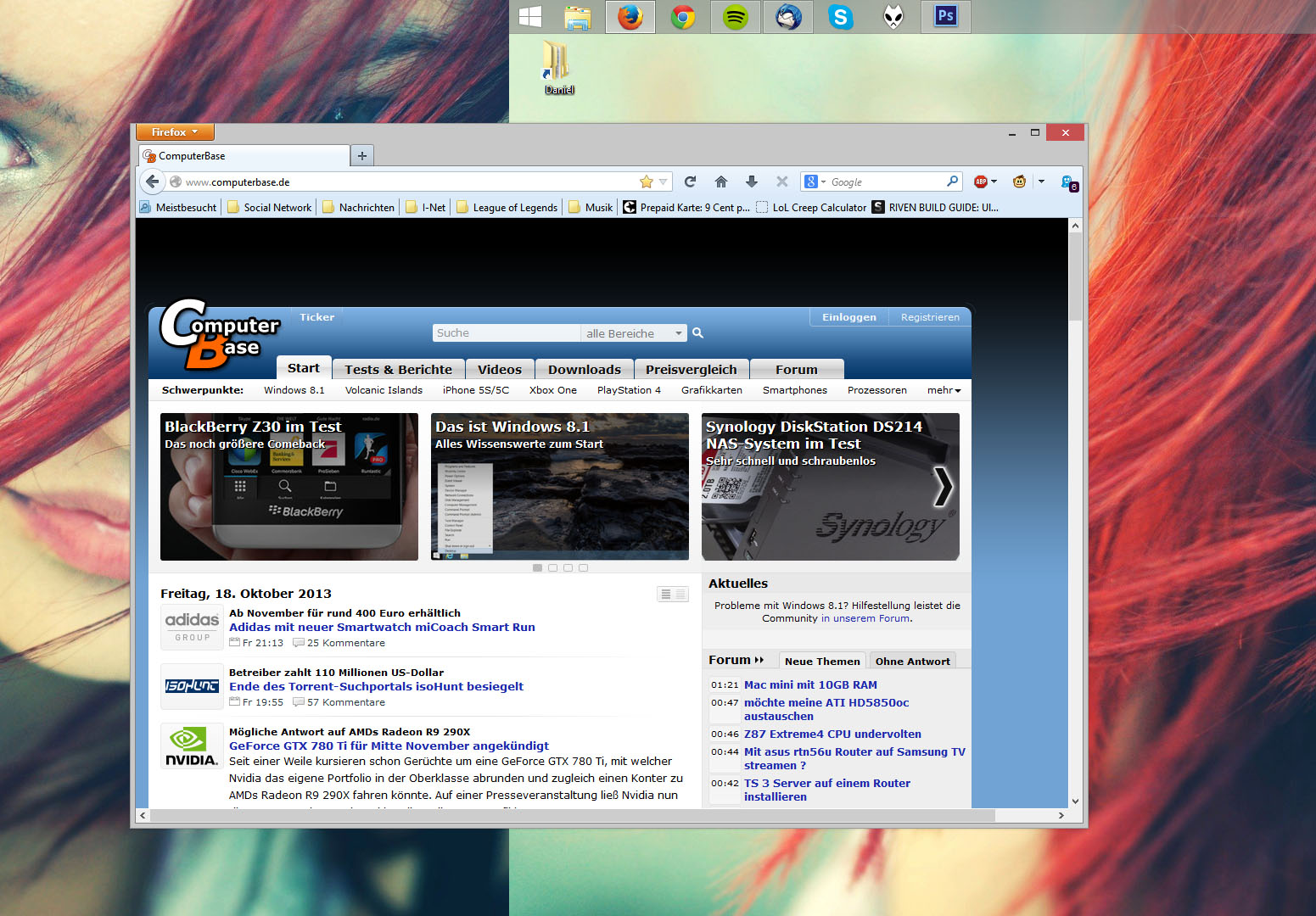Image resolution: width=1316 pixels, height=916 pixels.
Task: Expand the 'mehr' topics dropdown
Action: pos(944,390)
